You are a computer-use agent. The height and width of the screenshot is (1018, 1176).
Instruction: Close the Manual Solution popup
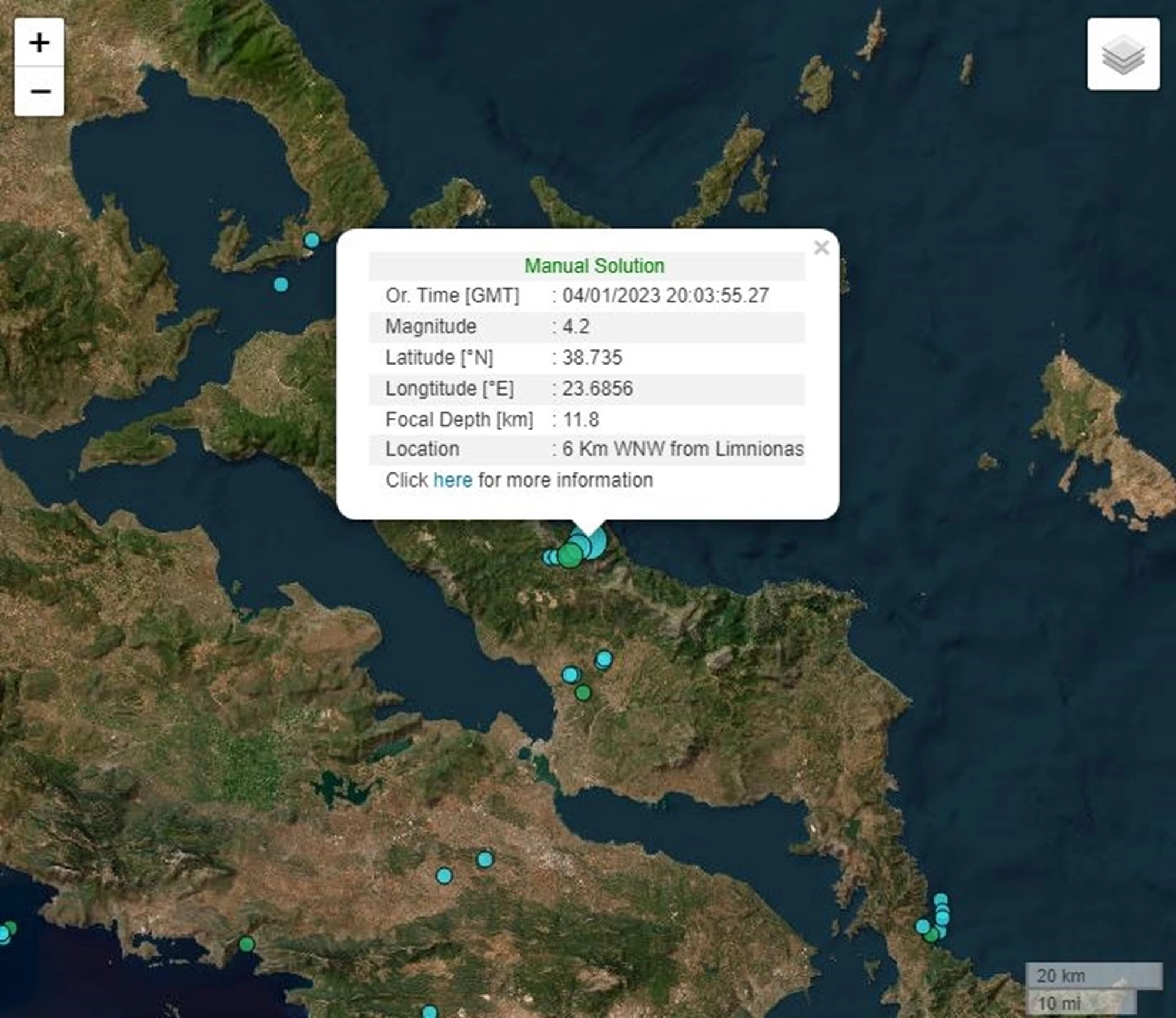pyautogui.click(x=821, y=248)
